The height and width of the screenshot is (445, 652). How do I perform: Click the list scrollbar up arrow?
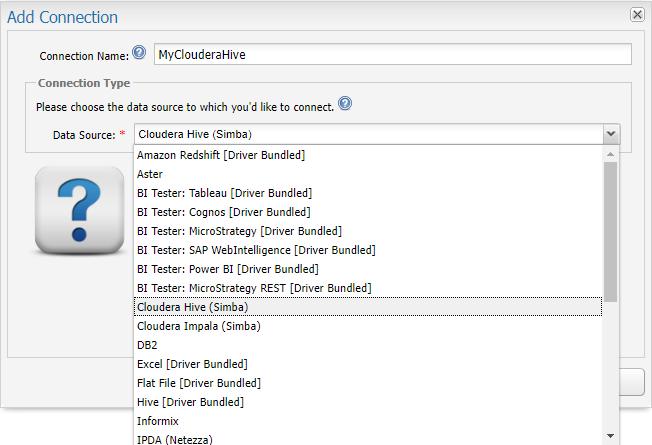point(610,154)
